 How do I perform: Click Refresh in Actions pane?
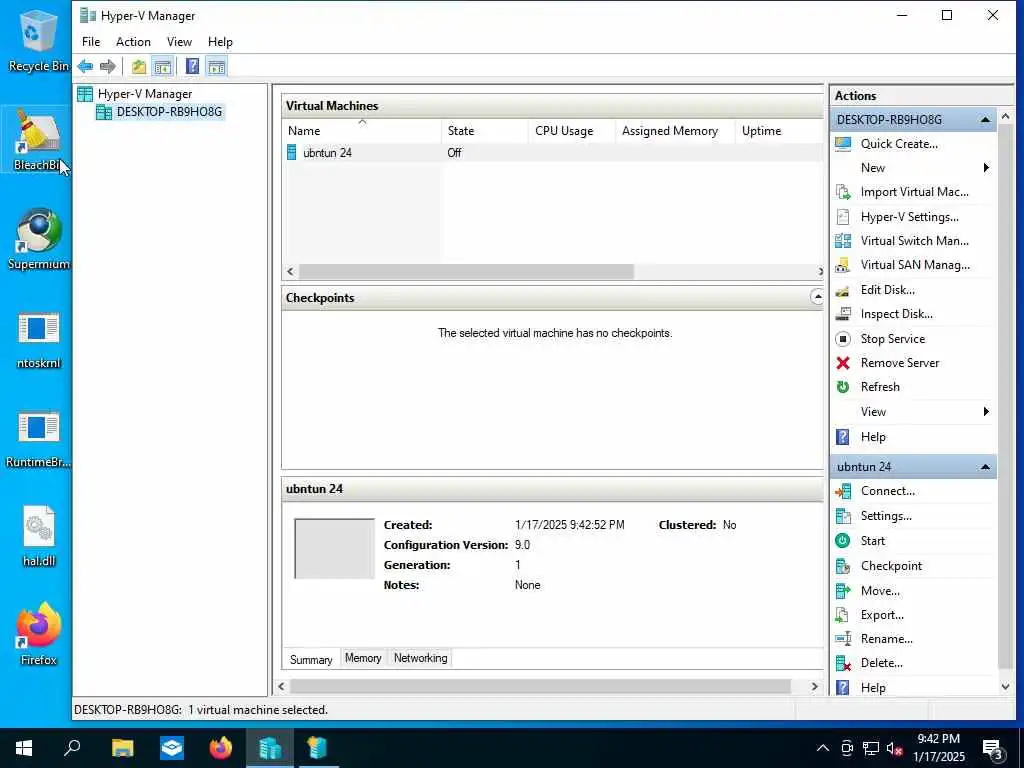pos(880,387)
